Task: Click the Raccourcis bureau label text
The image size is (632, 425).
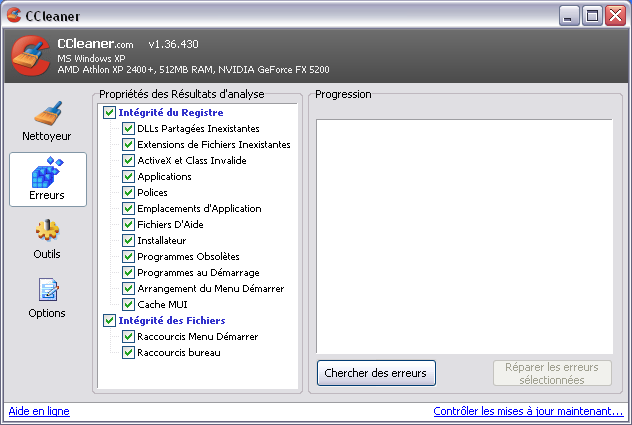Action: (179, 353)
